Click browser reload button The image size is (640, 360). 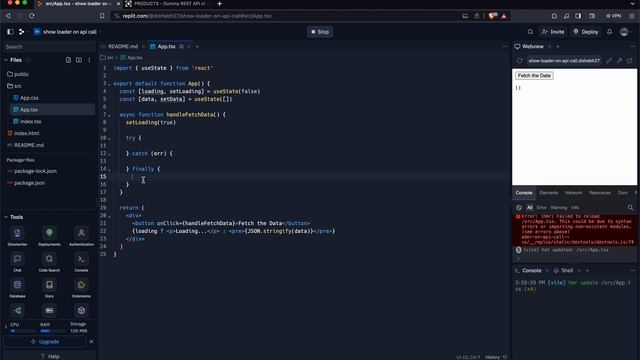(31, 16)
